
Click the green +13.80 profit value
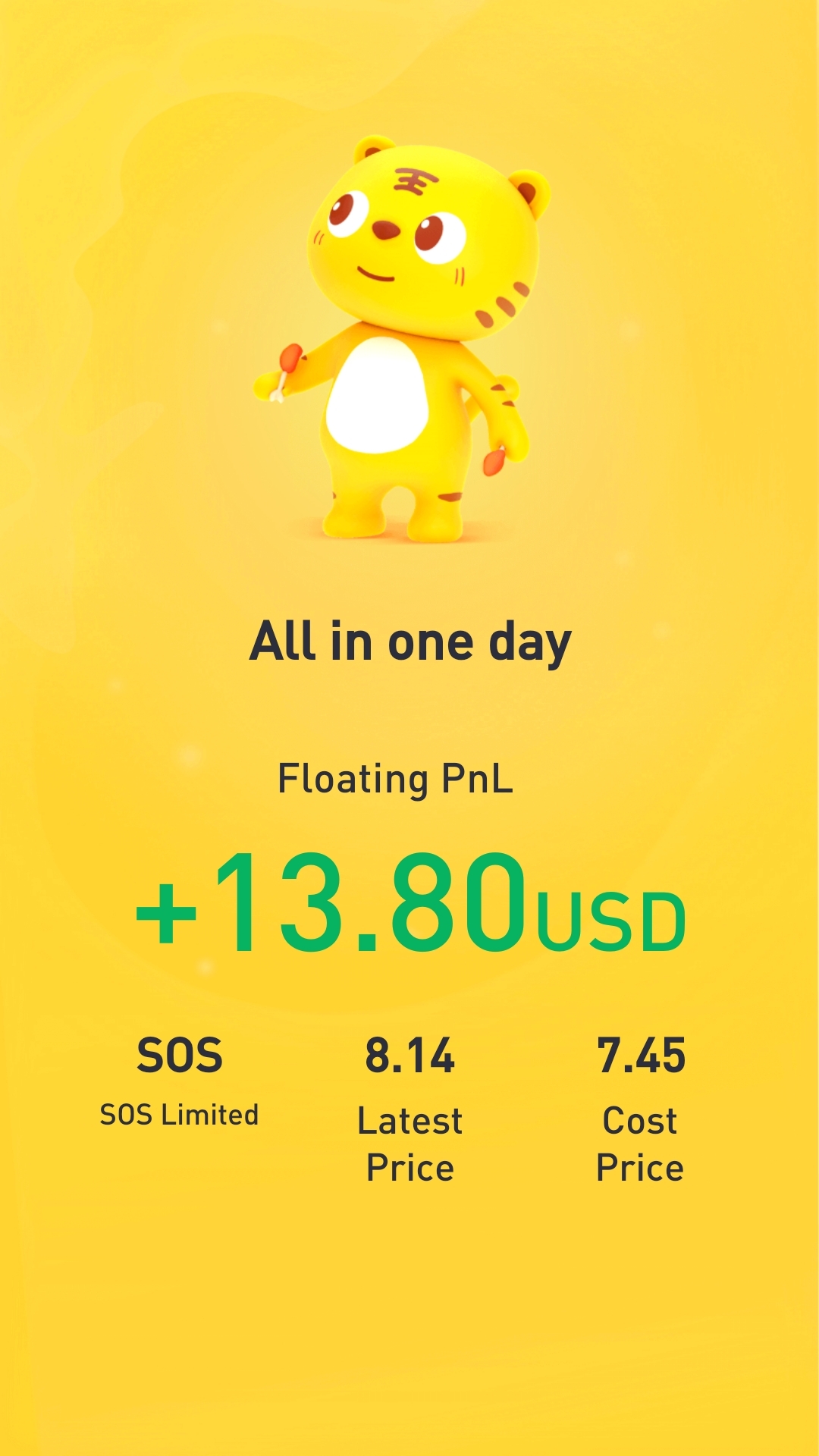[331, 902]
